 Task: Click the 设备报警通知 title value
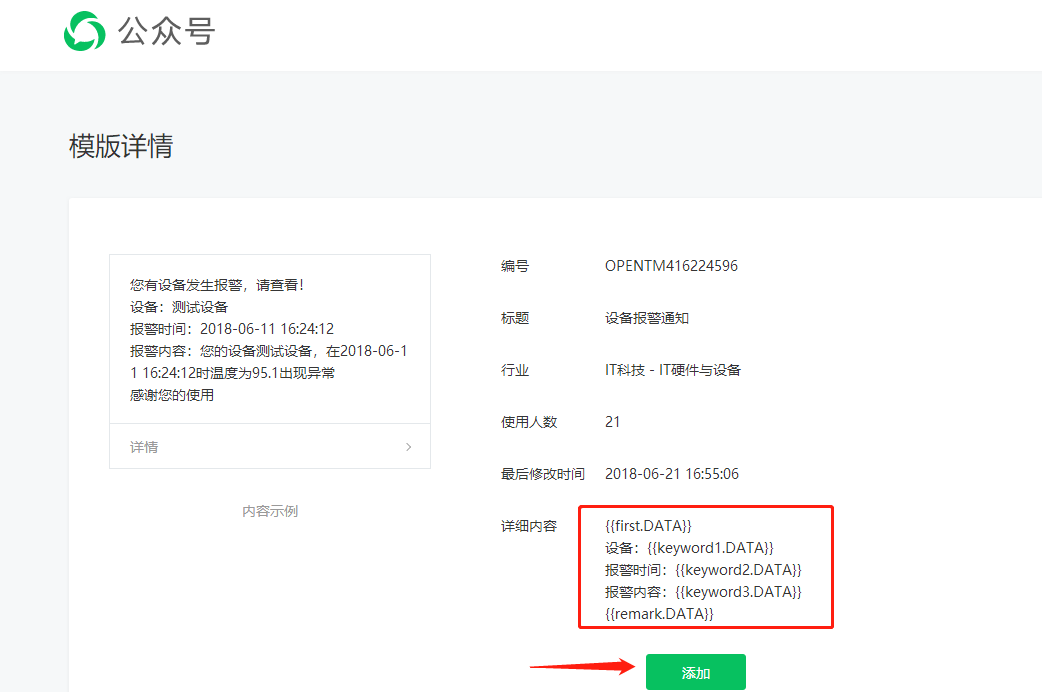point(647,318)
